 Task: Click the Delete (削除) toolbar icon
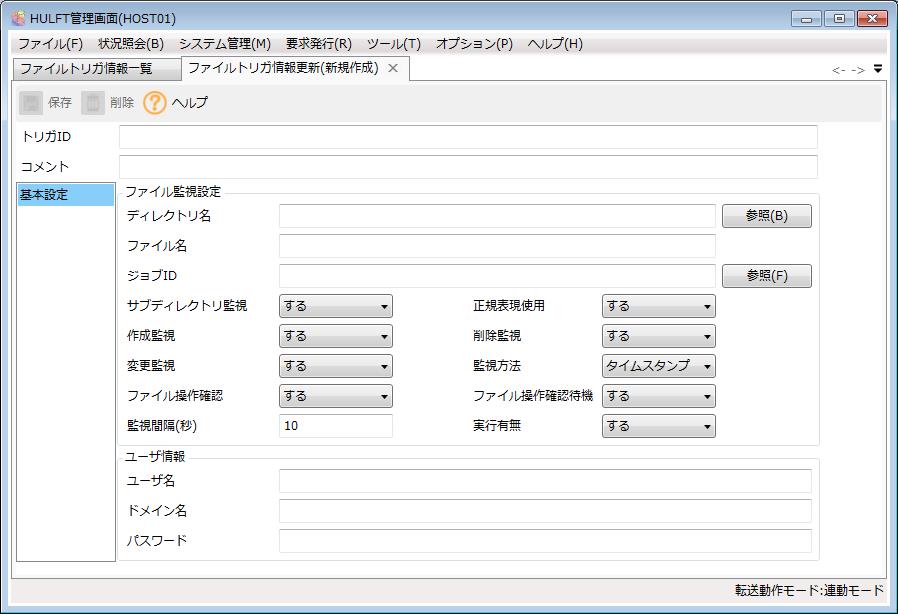pos(93,103)
